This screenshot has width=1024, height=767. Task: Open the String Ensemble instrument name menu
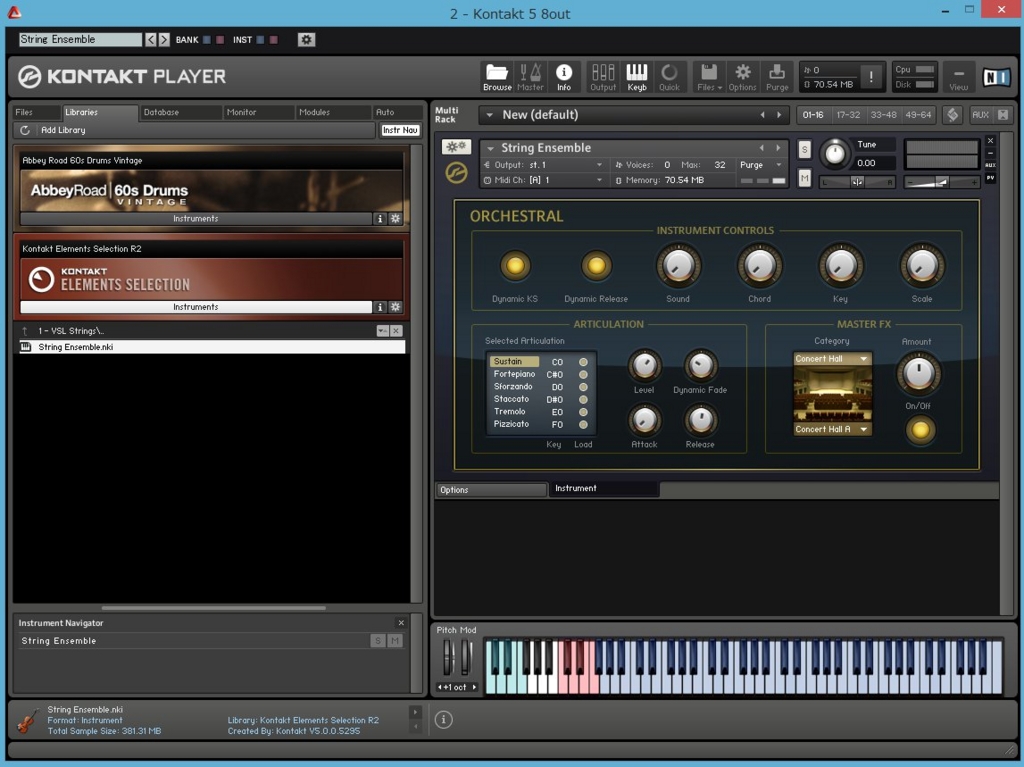490,148
